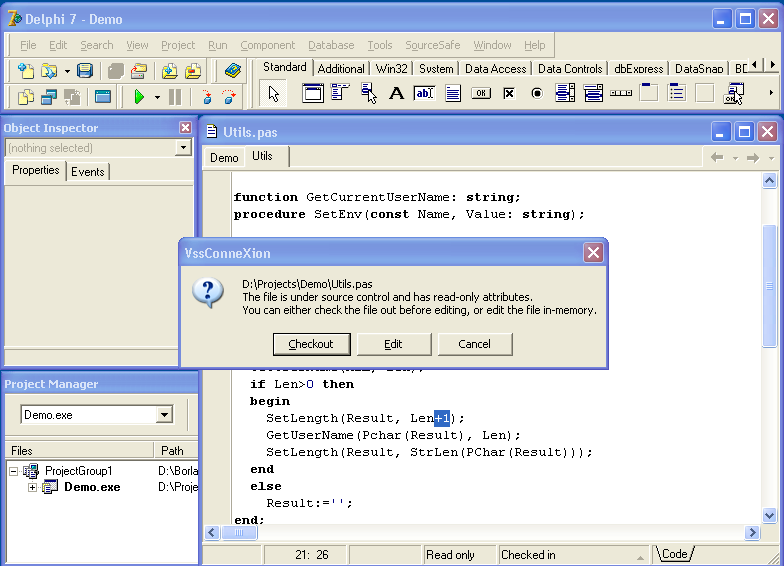784x566 pixels.
Task: Switch to the Events tab
Action: tap(88, 172)
